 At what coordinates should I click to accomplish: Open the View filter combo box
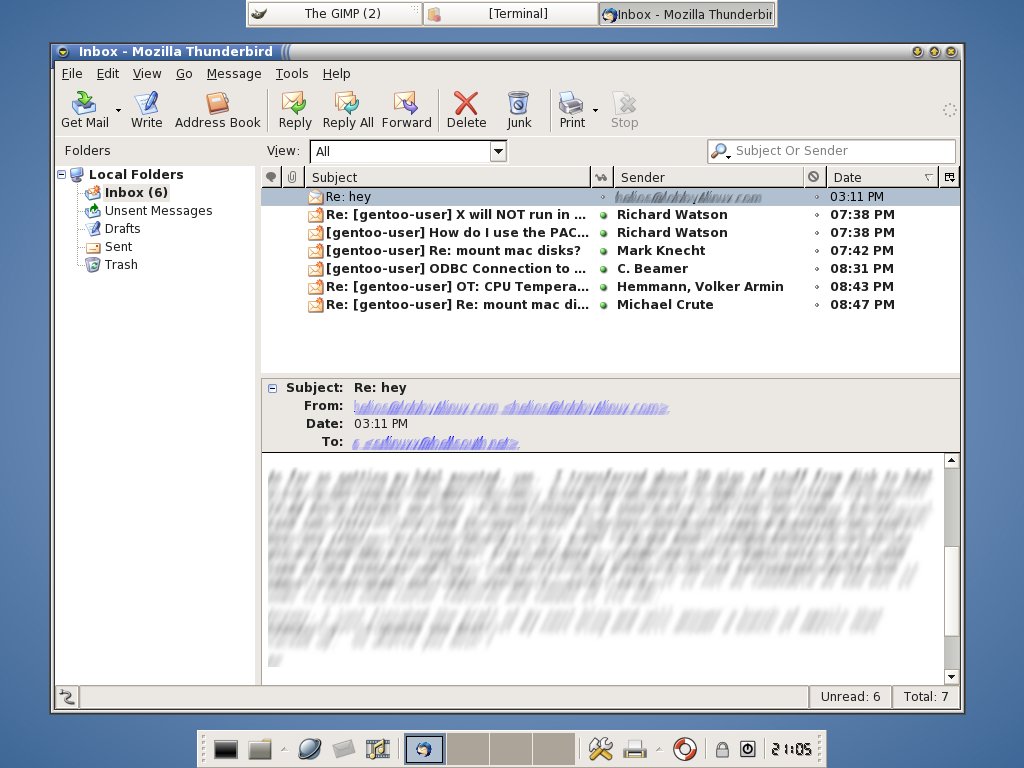409,152
